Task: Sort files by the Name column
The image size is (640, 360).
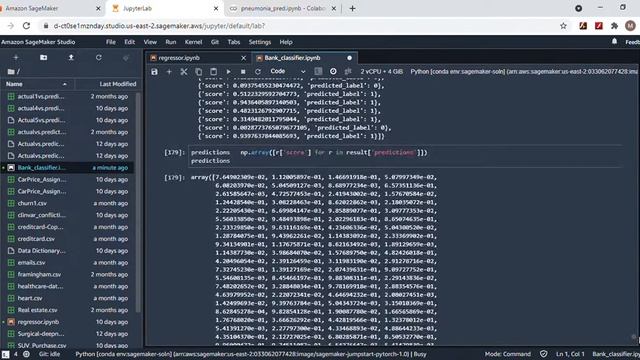Action: point(37,84)
